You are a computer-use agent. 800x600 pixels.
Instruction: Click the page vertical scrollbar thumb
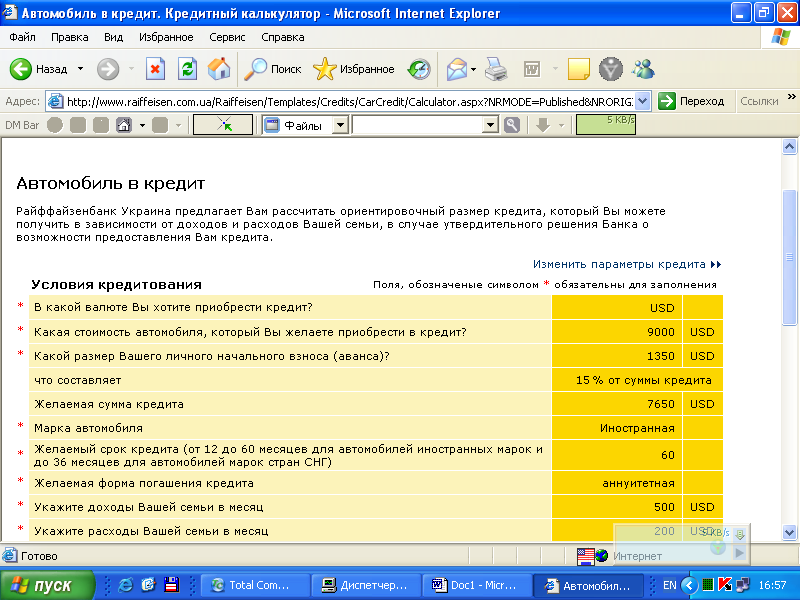789,255
